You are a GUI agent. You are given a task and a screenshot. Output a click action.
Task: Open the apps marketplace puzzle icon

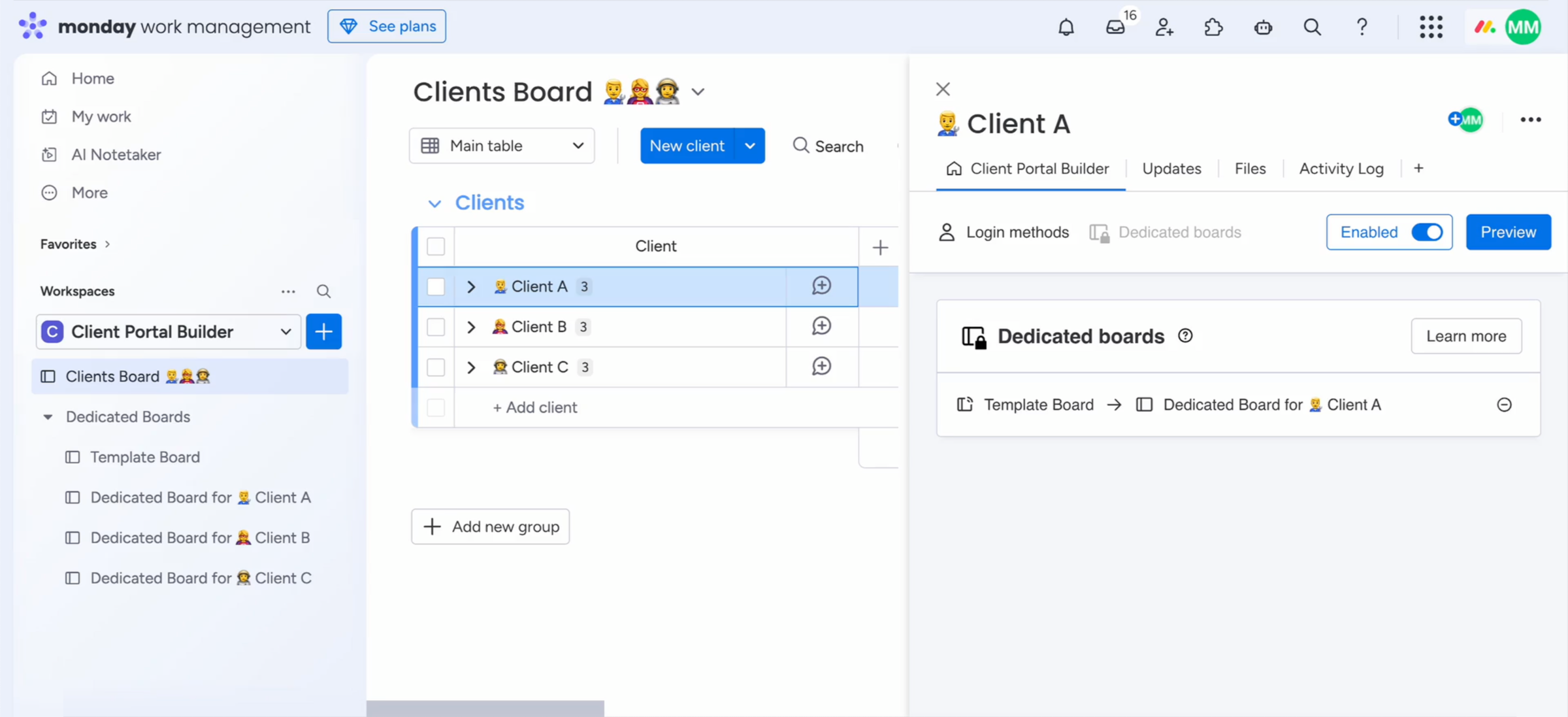point(1214,27)
